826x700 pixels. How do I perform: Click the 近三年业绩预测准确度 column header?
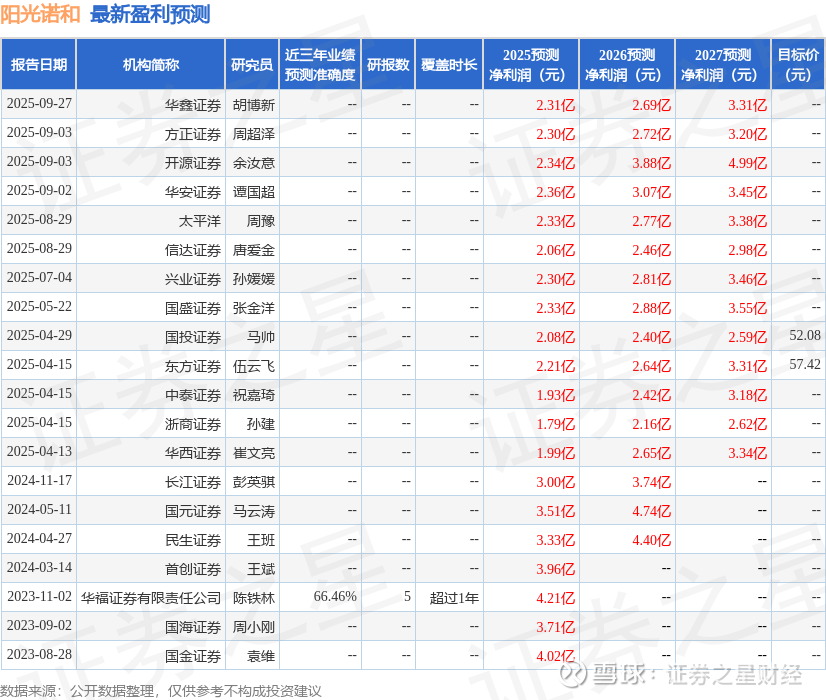point(320,64)
